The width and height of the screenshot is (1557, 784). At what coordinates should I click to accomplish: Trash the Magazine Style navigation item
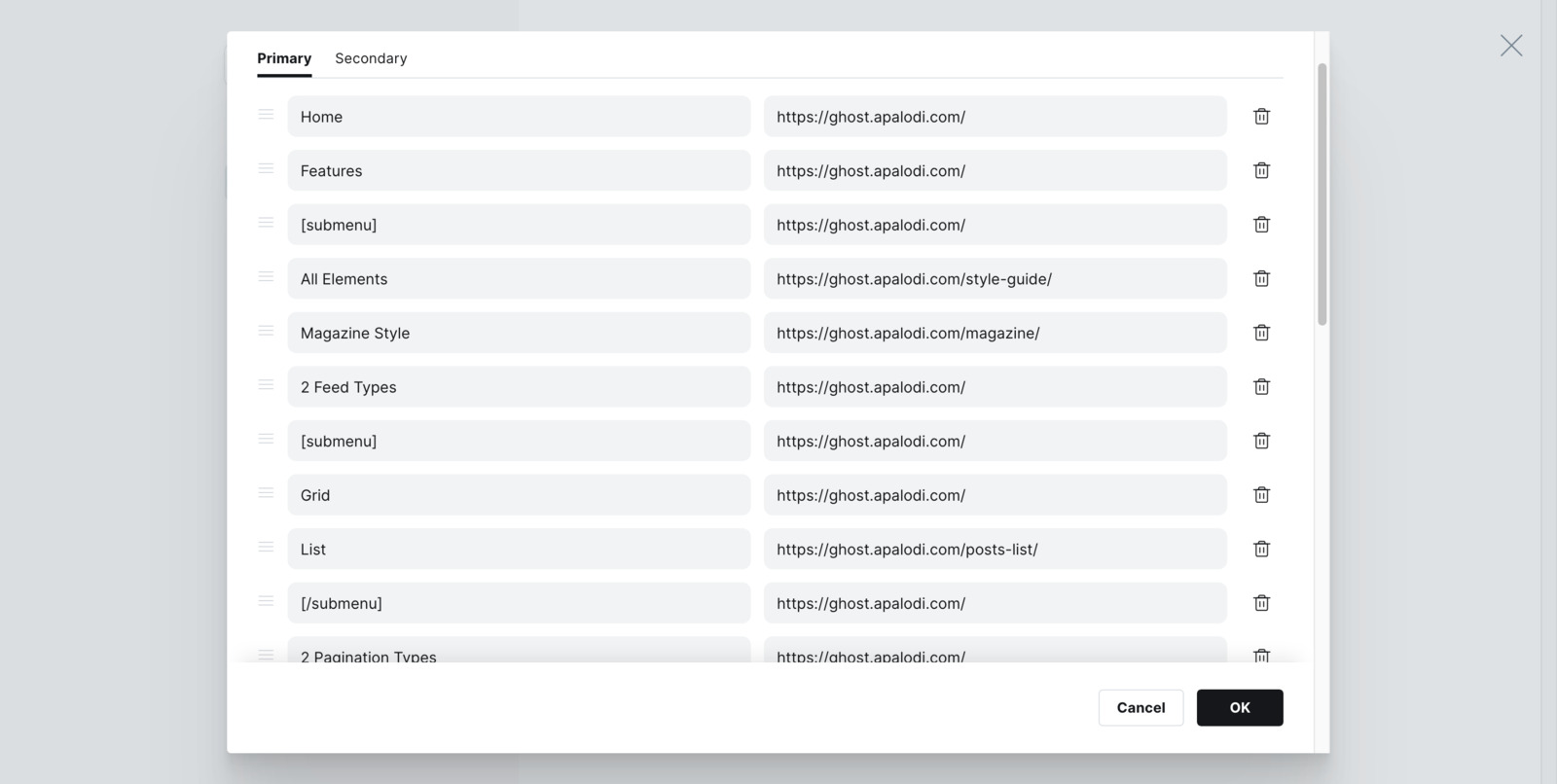[x=1261, y=333]
